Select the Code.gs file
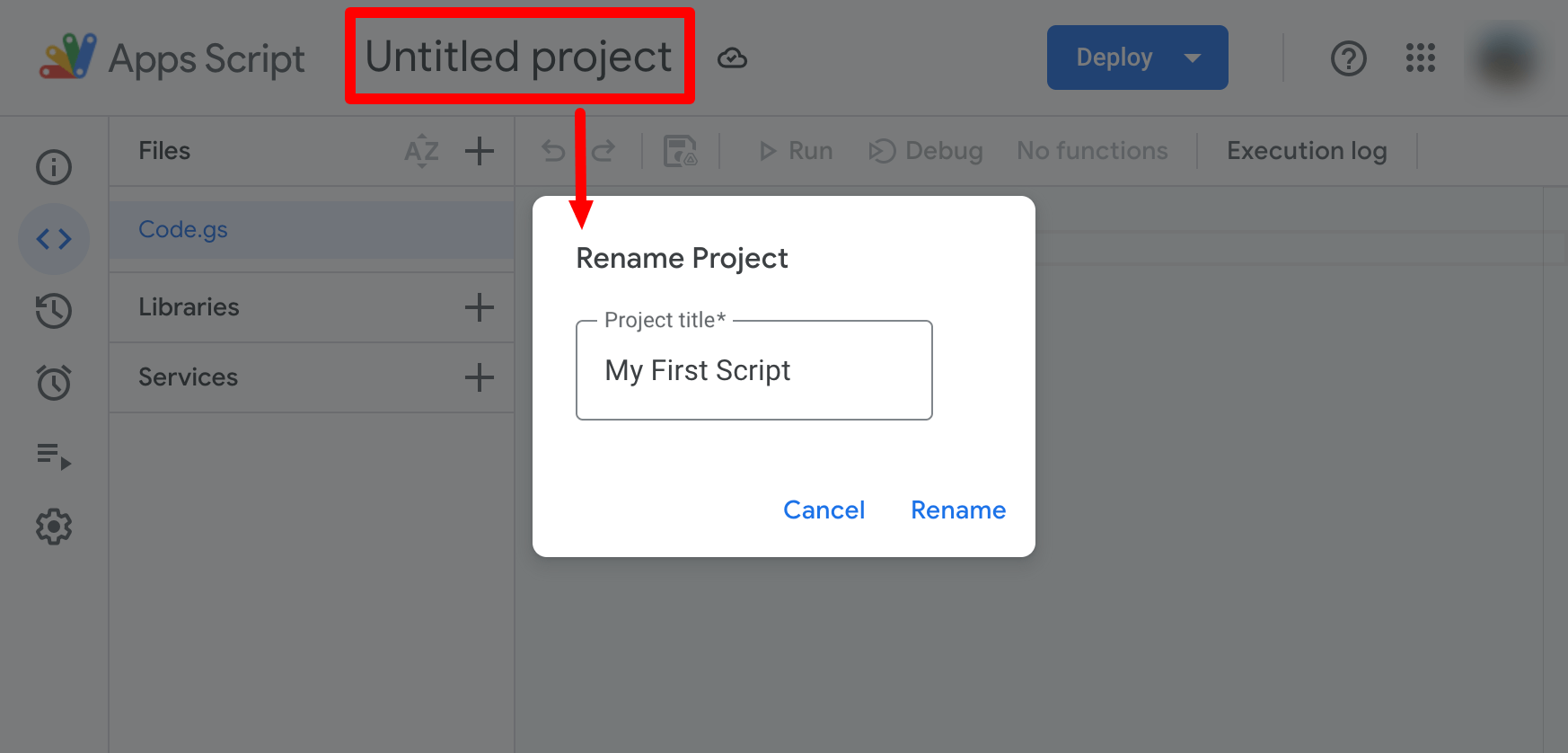This screenshot has width=1568, height=753. click(183, 229)
